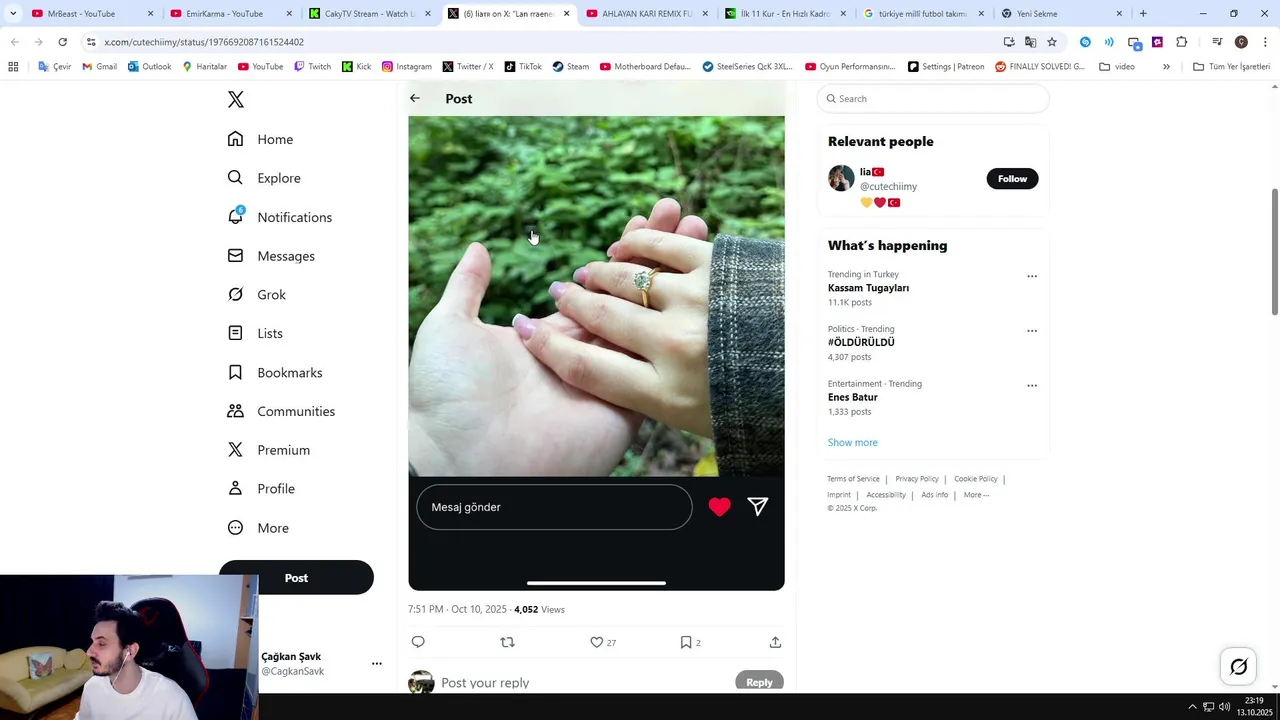The image size is (1280, 720).
Task: Toggle the red heart in the story image
Action: 719,507
